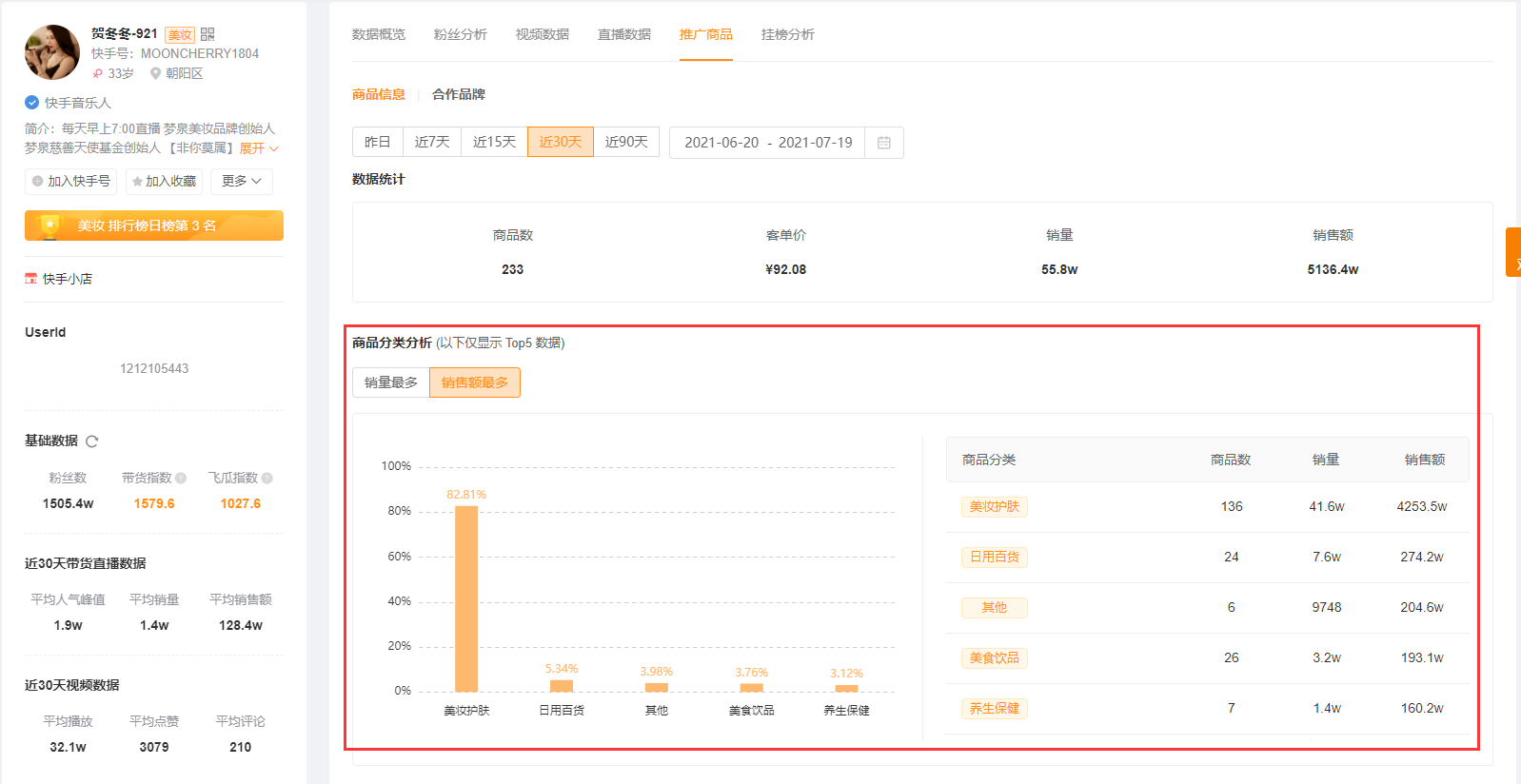
Task: Click help icon beside 带货指数
Action: point(181,478)
